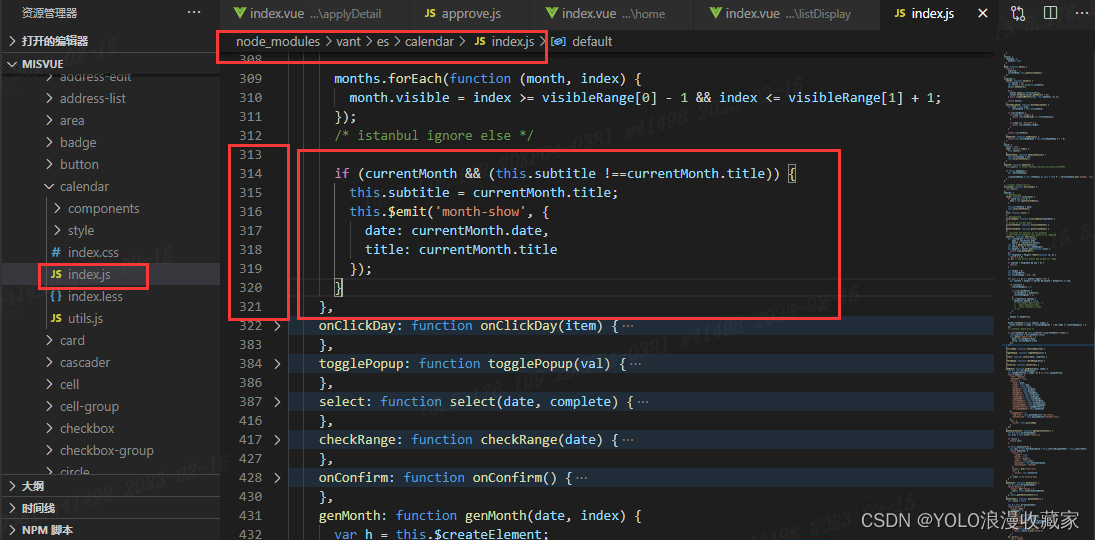This screenshot has height=540, width=1095.
Task: Open the changes compare icon in editor toolbar
Action: pyautogui.click(x=1017, y=13)
